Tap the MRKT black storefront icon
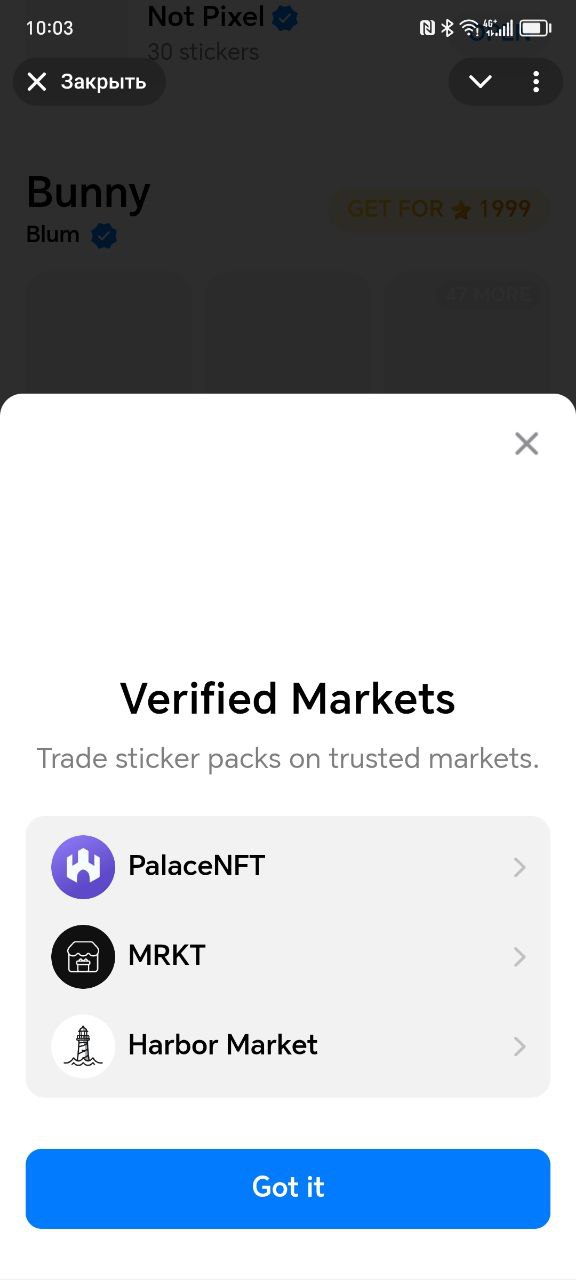The image size is (576, 1280). [83, 957]
